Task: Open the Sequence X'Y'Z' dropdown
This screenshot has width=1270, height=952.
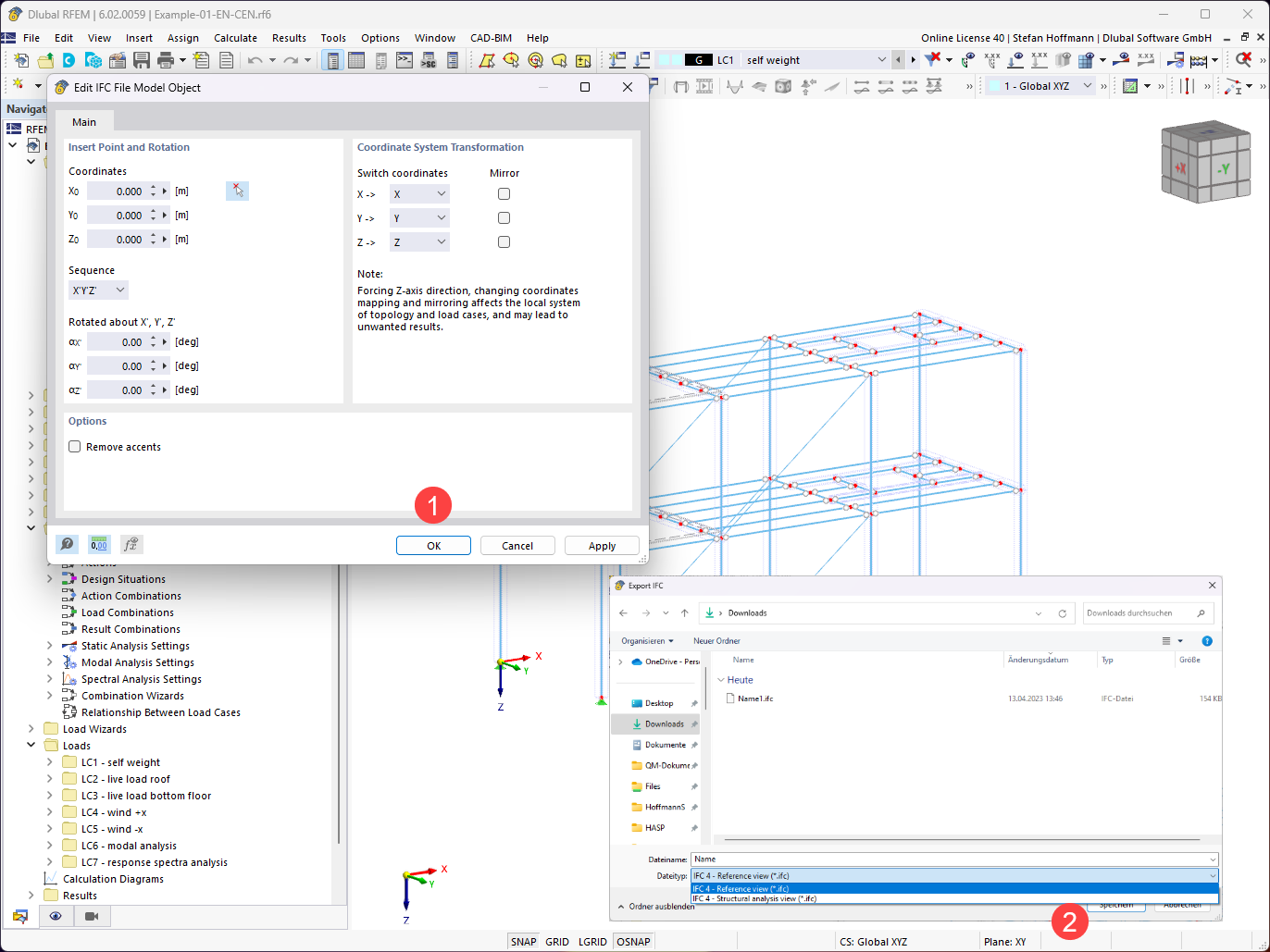Action: [97, 289]
